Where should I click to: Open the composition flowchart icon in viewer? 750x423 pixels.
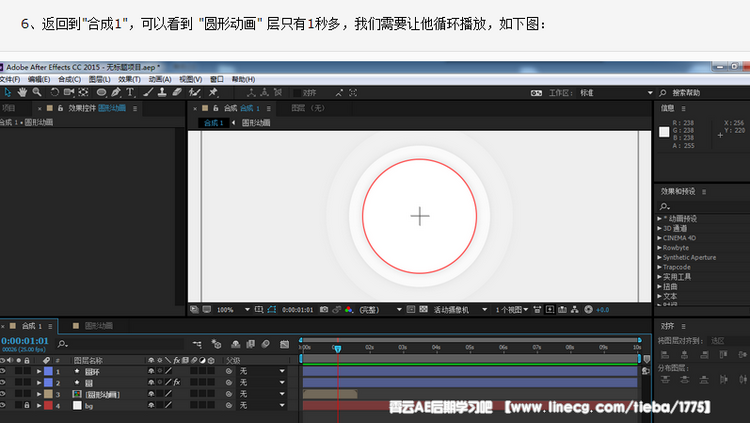574,310
